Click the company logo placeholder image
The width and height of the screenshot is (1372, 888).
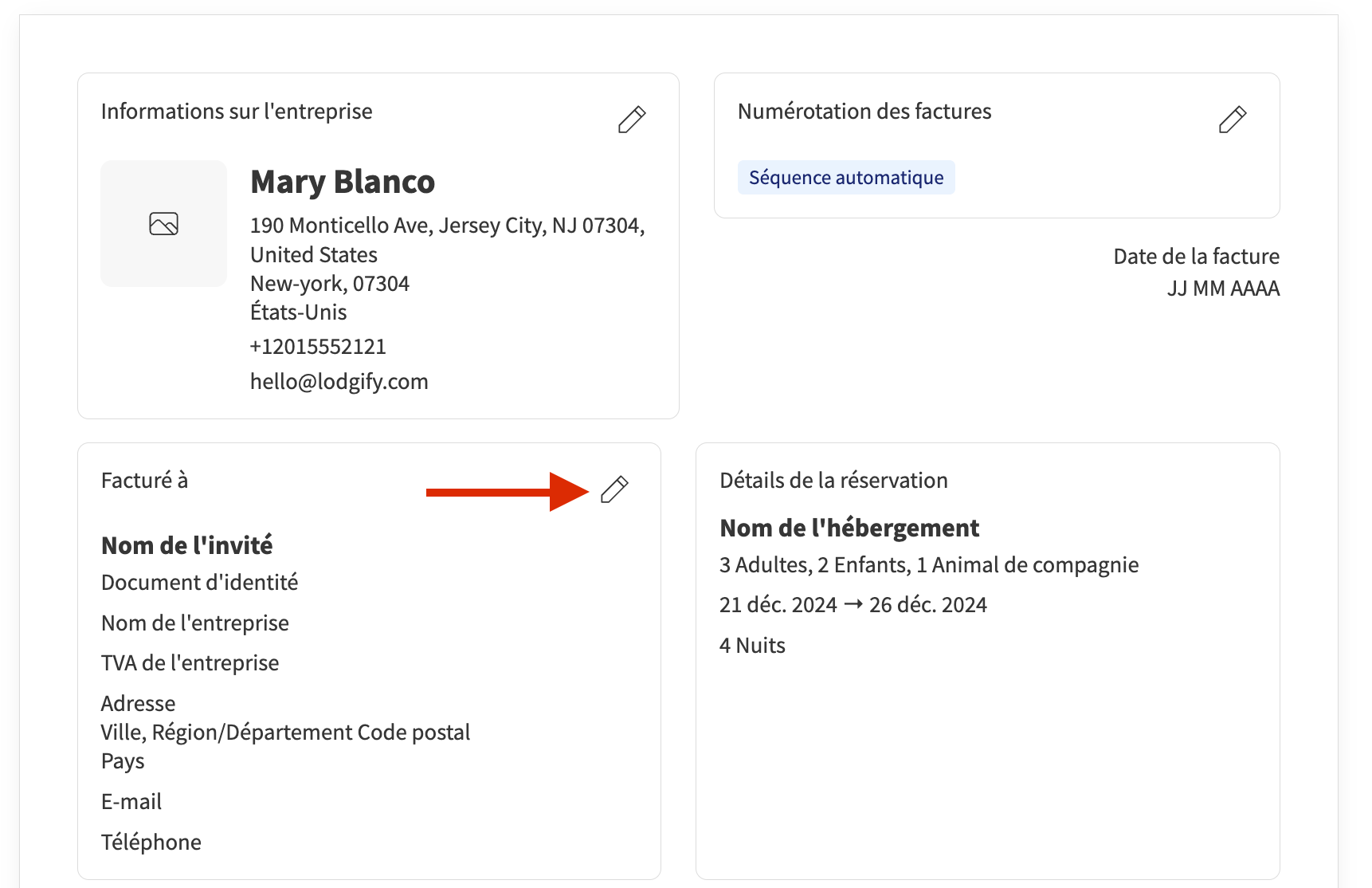point(164,224)
